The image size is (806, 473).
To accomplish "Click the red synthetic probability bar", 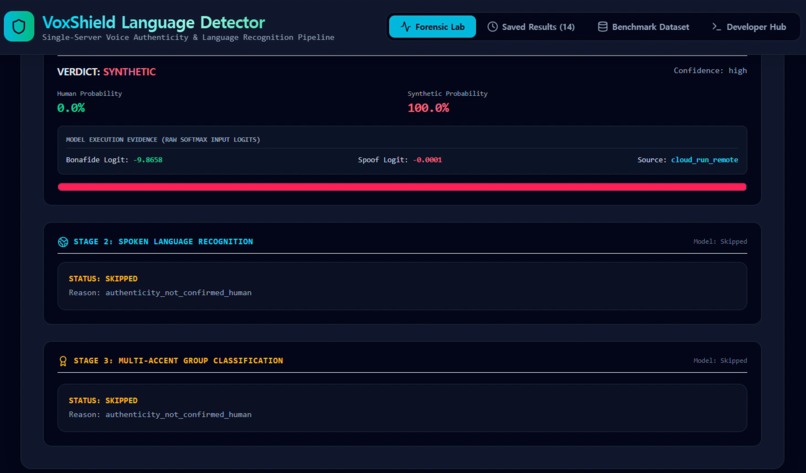I will [402, 187].
